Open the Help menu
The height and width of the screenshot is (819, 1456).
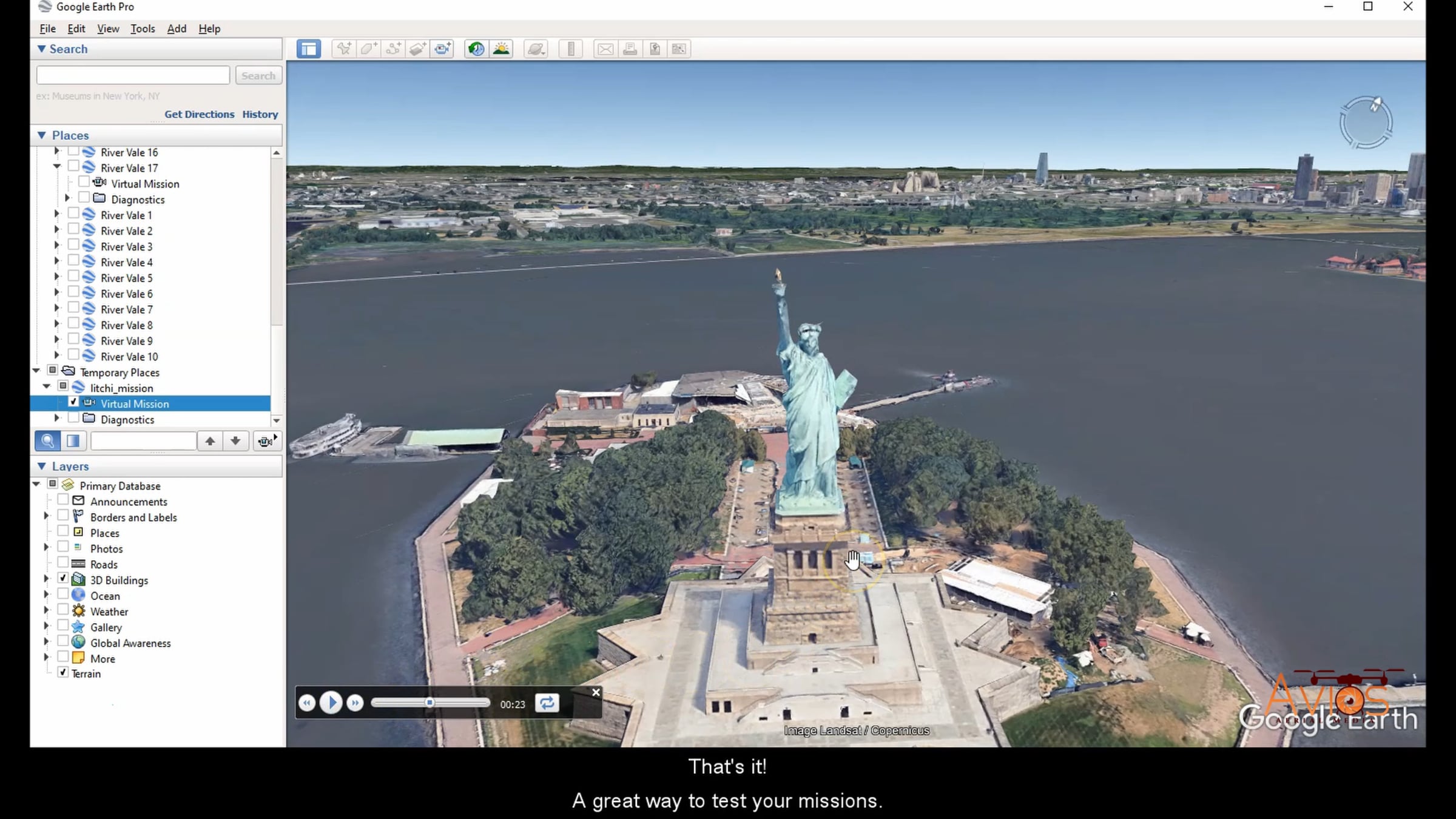[209, 29]
